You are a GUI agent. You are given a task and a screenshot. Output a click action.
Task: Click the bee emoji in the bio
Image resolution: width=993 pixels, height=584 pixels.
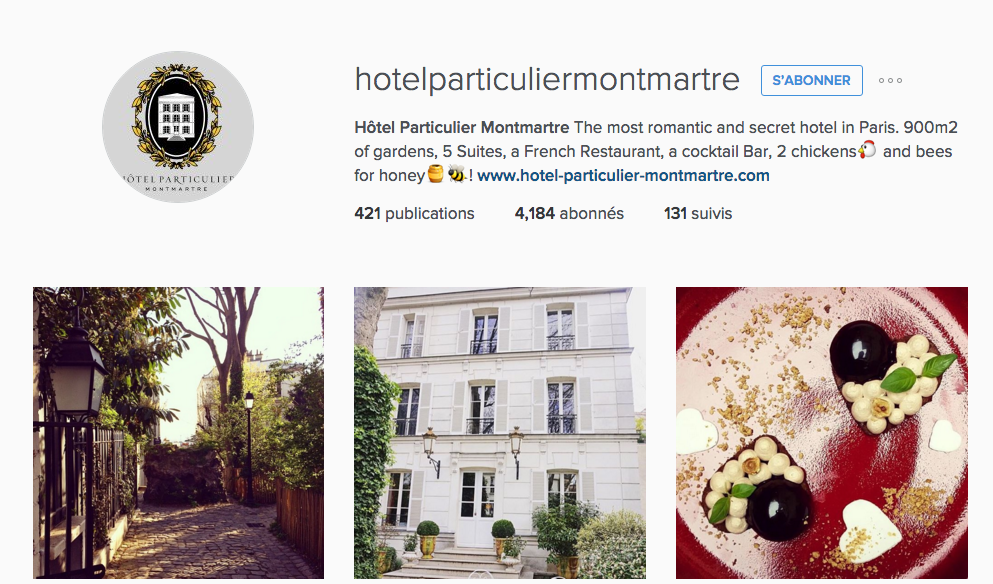pyautogui.click(x=457, y=174)
